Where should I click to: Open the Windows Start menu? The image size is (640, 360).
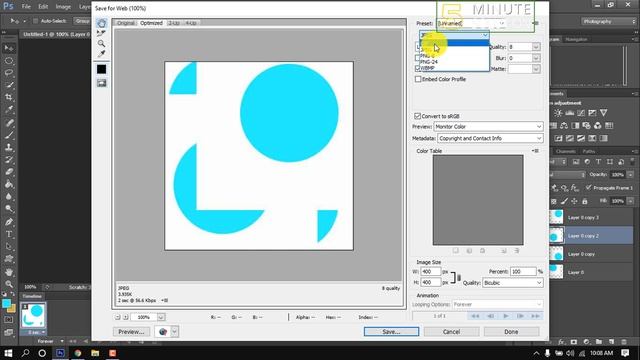click(8, 353)
